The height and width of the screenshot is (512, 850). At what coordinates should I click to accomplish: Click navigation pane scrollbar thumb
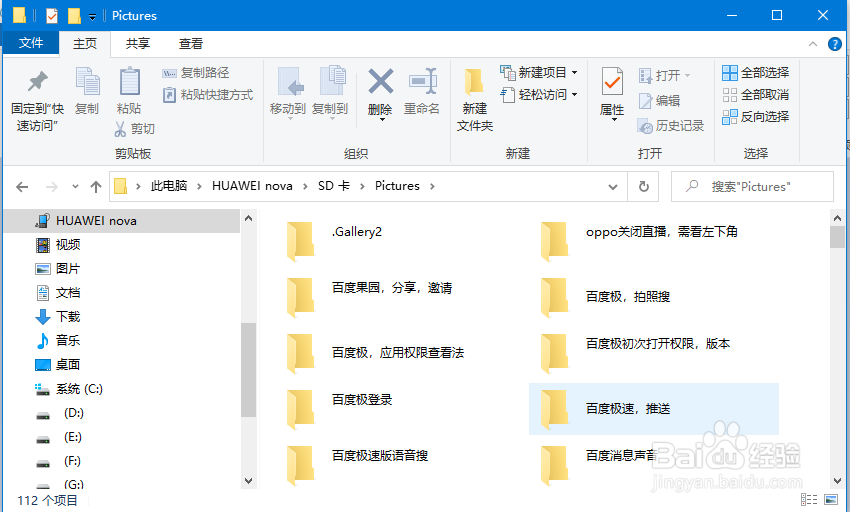[248, 370]
